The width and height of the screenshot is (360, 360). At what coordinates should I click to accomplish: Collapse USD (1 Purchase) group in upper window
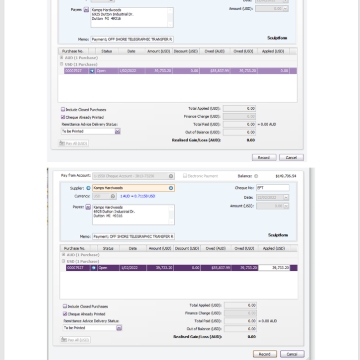(x=62, y=64)
